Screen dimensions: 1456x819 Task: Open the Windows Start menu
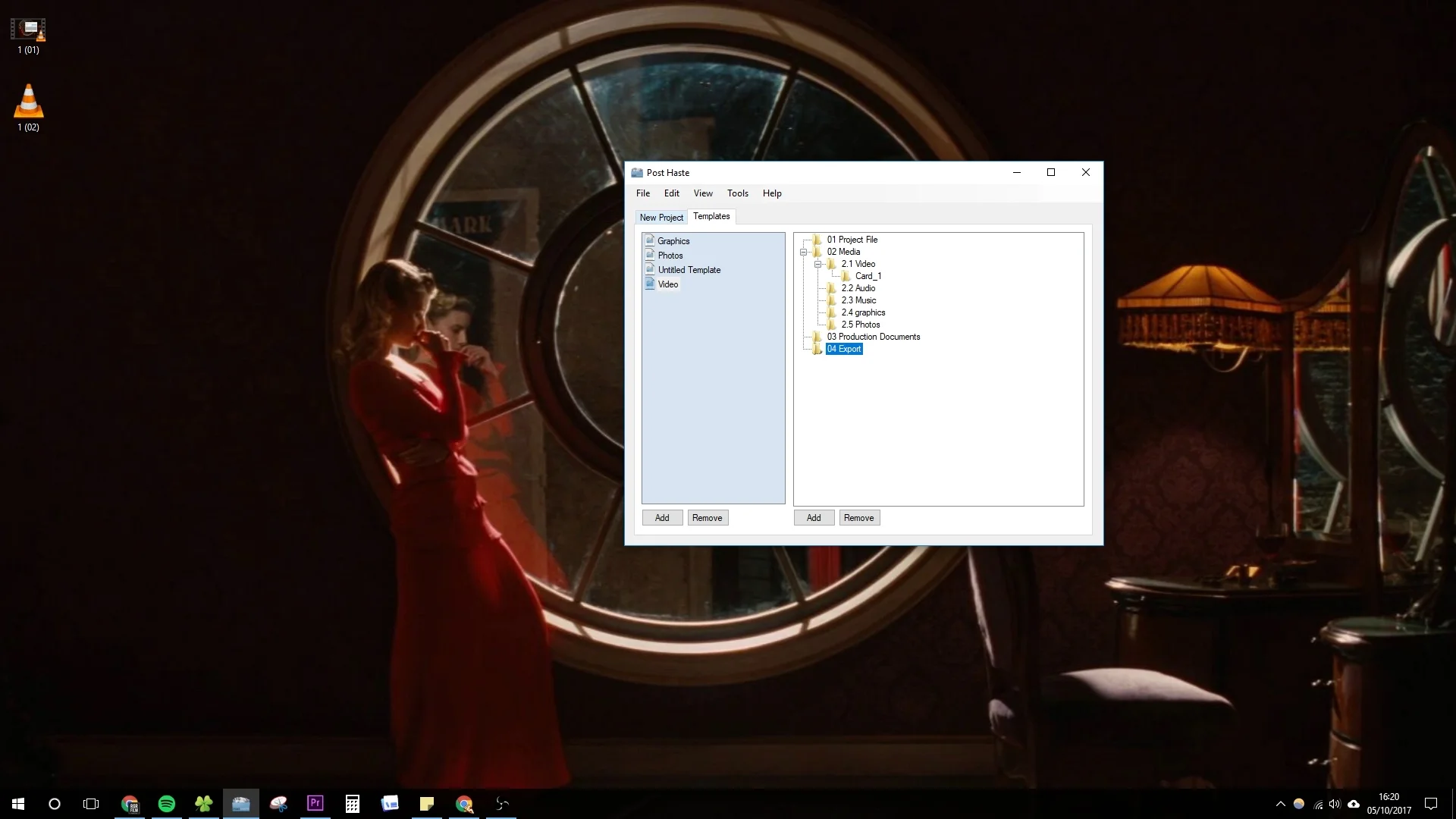(18, 804)
